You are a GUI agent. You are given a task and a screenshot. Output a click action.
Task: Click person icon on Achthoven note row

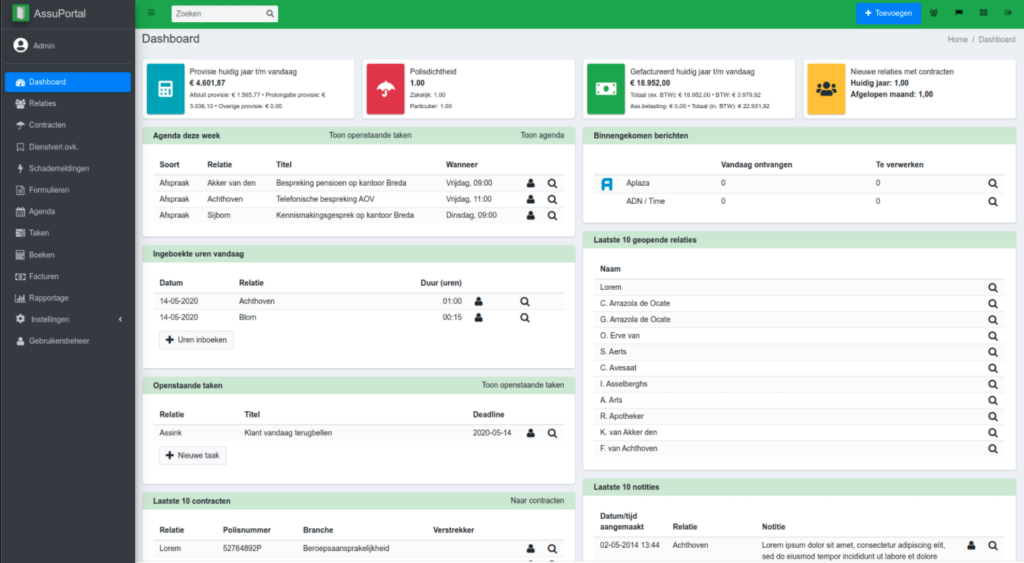[x=971, y=545]
